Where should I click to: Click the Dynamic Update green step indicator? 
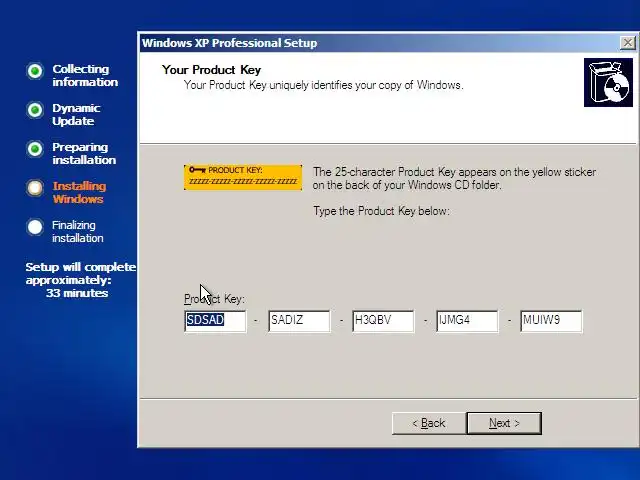pos(35,110)
